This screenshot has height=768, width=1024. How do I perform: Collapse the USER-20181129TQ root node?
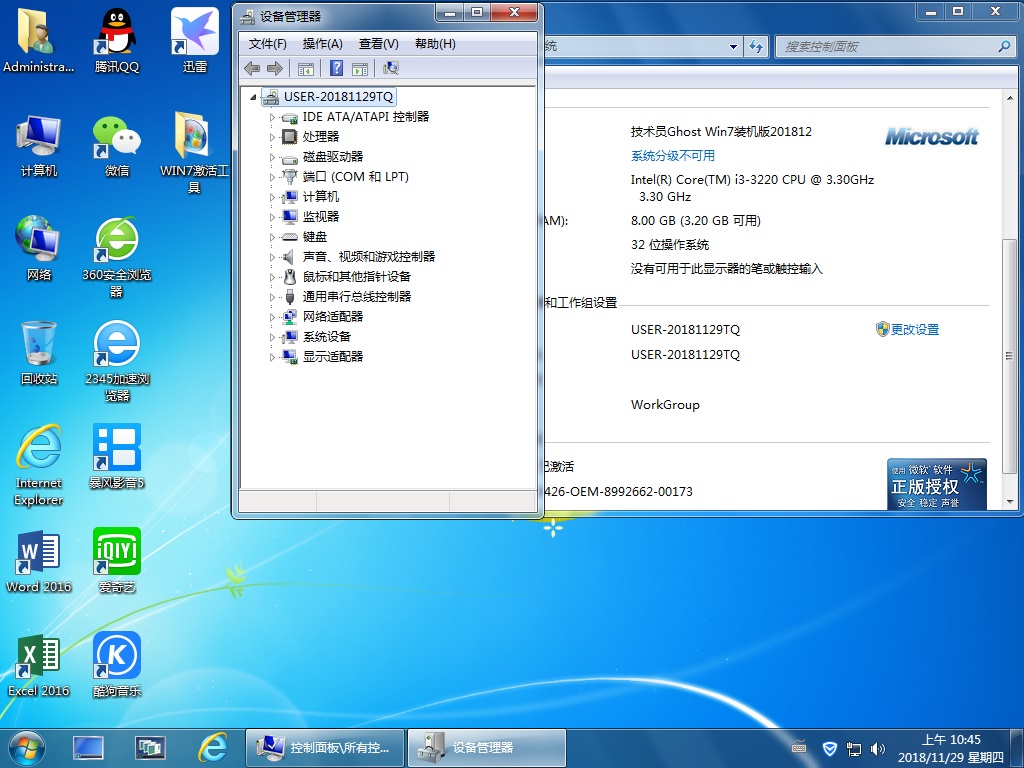tap(254, 97)
